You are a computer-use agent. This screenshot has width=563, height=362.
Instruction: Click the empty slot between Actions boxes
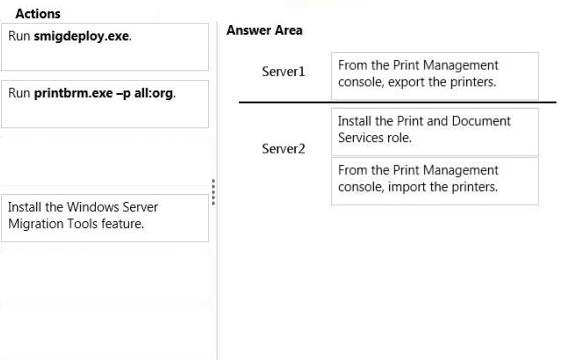(x=105, y=161)
